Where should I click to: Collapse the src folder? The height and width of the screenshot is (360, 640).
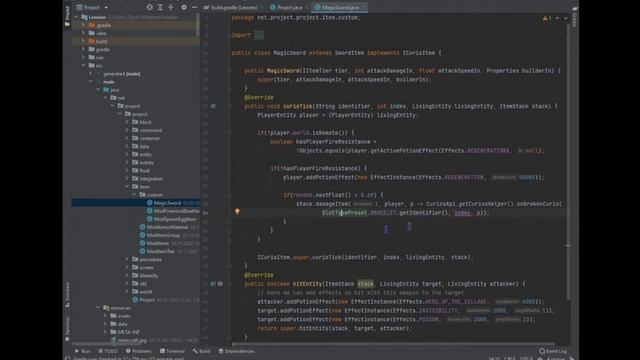coord(84,65)
